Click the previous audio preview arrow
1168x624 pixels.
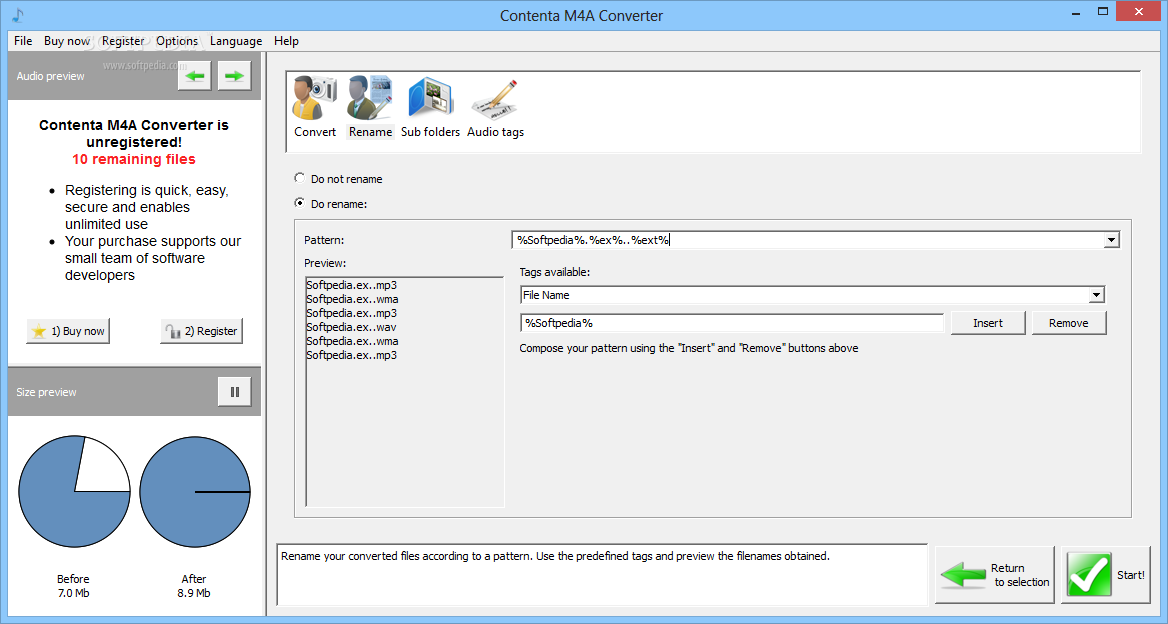click(194, 76)
